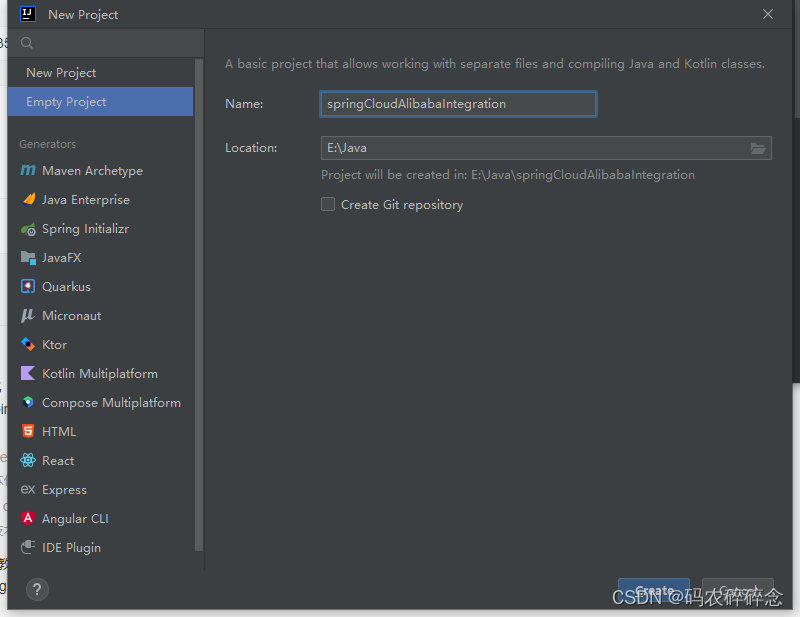Select Micronaut generator label

pyautogui.click(x=71, y=316)
